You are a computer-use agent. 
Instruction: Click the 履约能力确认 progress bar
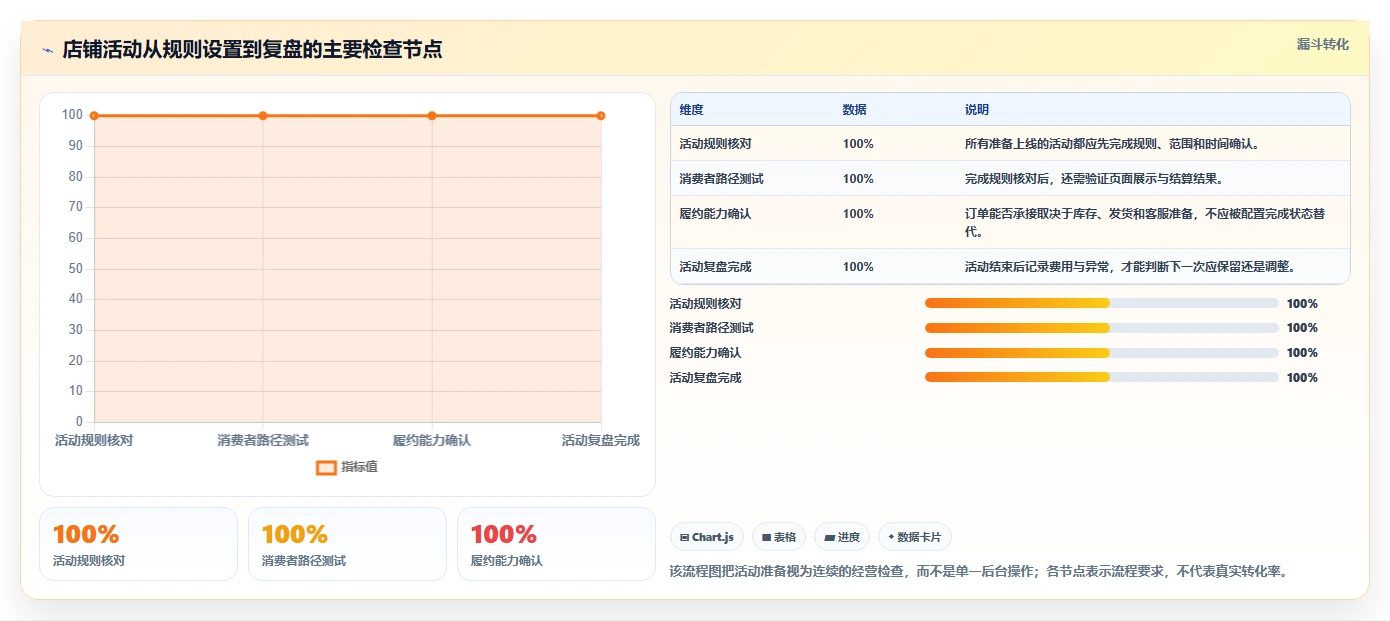click(1102, 353)
